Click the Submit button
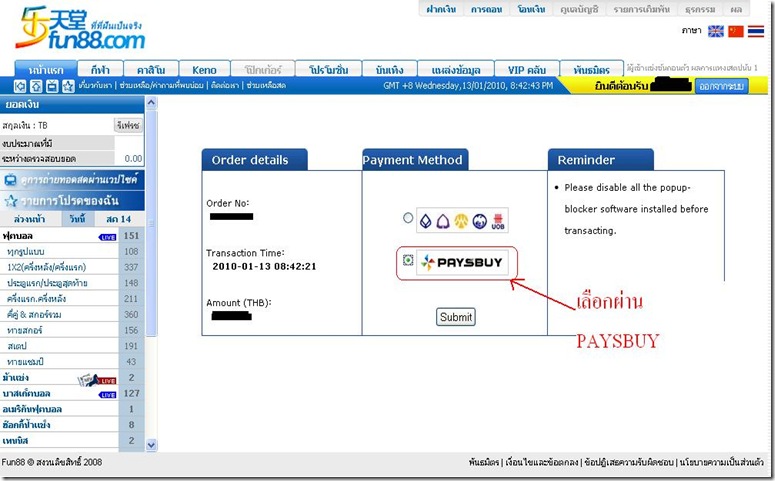 (x=456, y=317)
